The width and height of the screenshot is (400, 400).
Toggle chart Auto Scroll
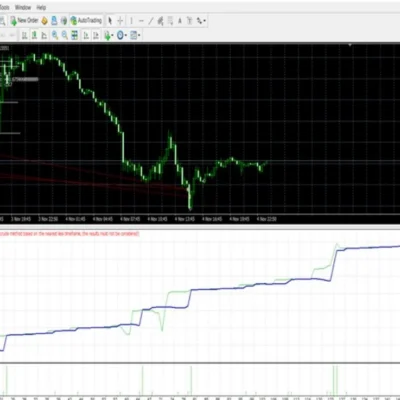click(86, 35)
